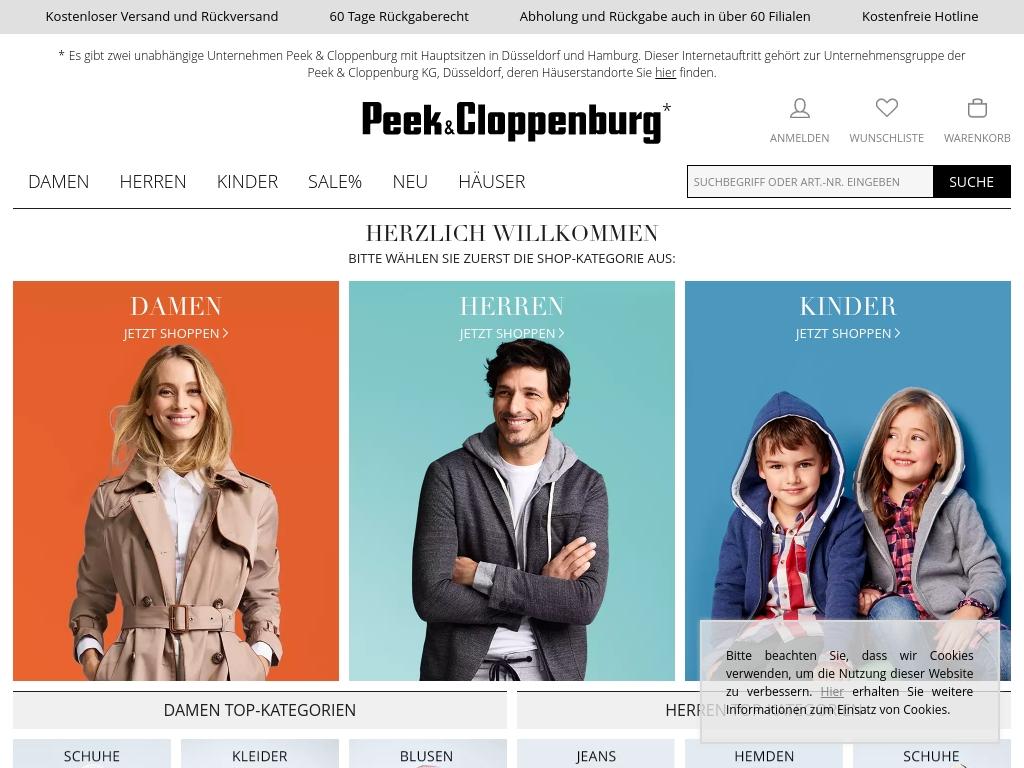Viewport: 1024px width, 768px height.
Task: Open the Herren navigation menu
Action: click(153, 182)
